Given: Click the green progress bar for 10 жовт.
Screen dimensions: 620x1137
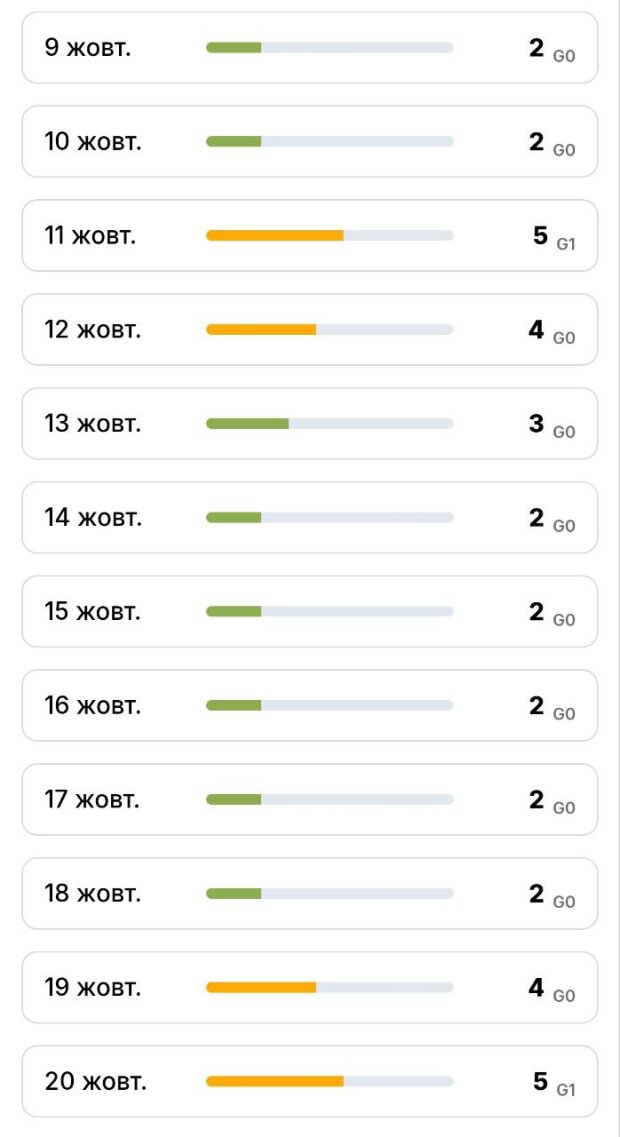Looking at the screenshot, I should point(234,142).
